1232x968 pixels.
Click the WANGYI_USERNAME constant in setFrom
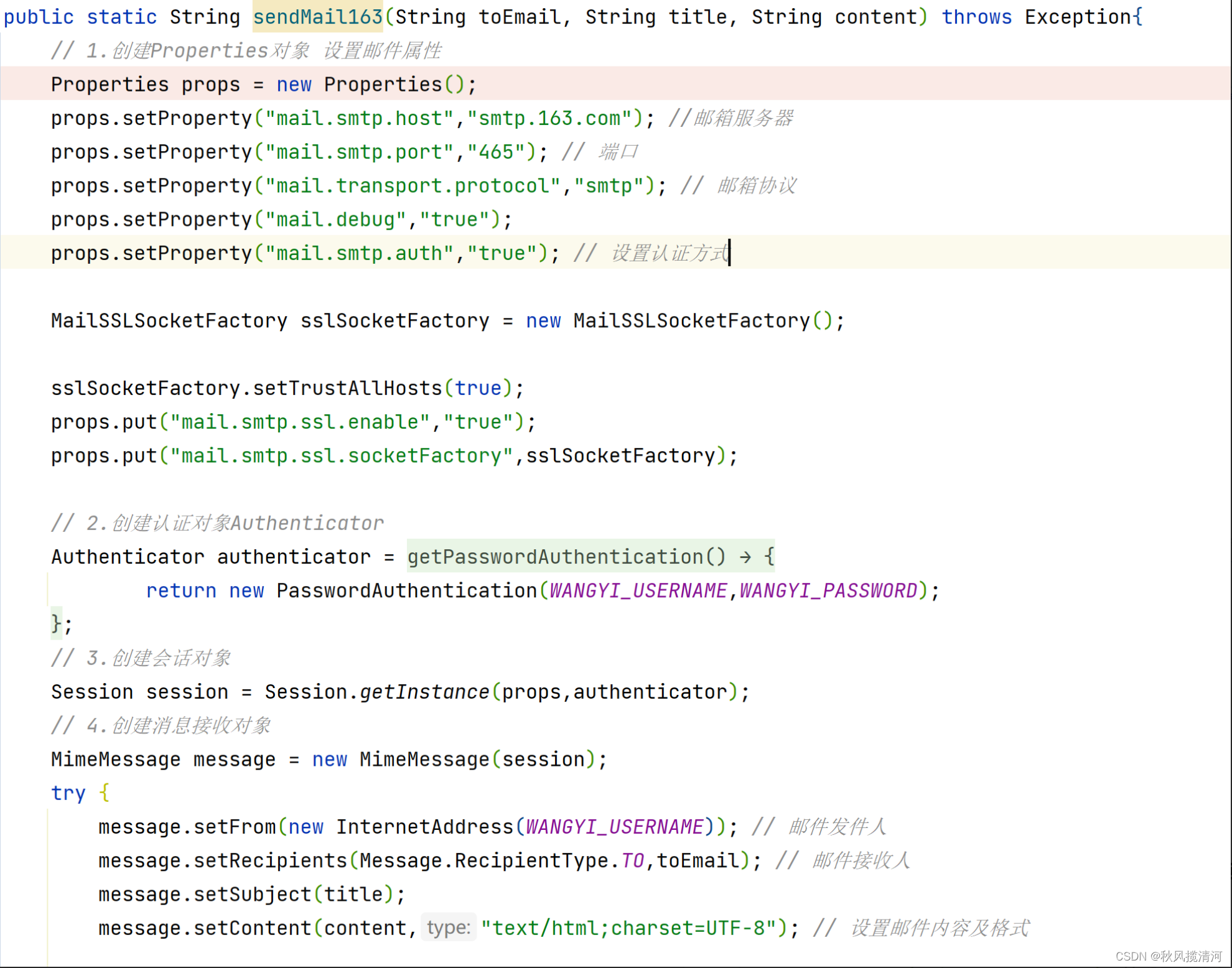615,827
